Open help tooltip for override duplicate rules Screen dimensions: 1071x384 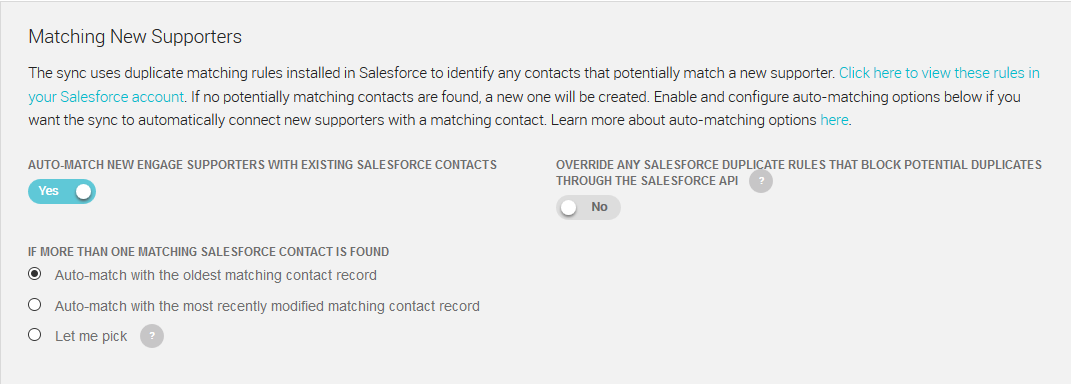(761, 181)
